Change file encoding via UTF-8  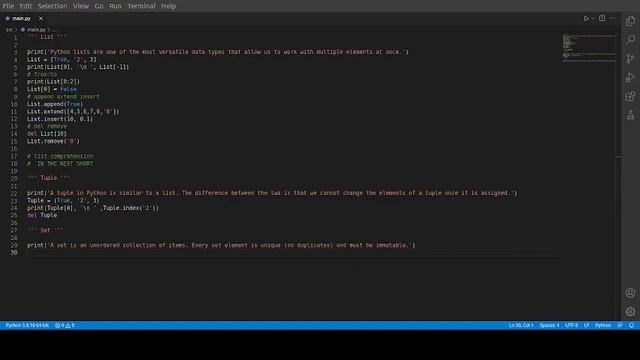click(x=571, y=325)
